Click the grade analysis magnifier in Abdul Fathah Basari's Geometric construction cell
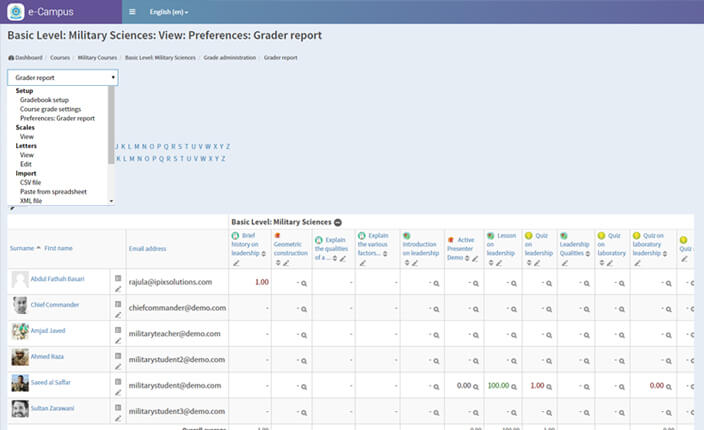The image size is (704, 430). [304, 284]
